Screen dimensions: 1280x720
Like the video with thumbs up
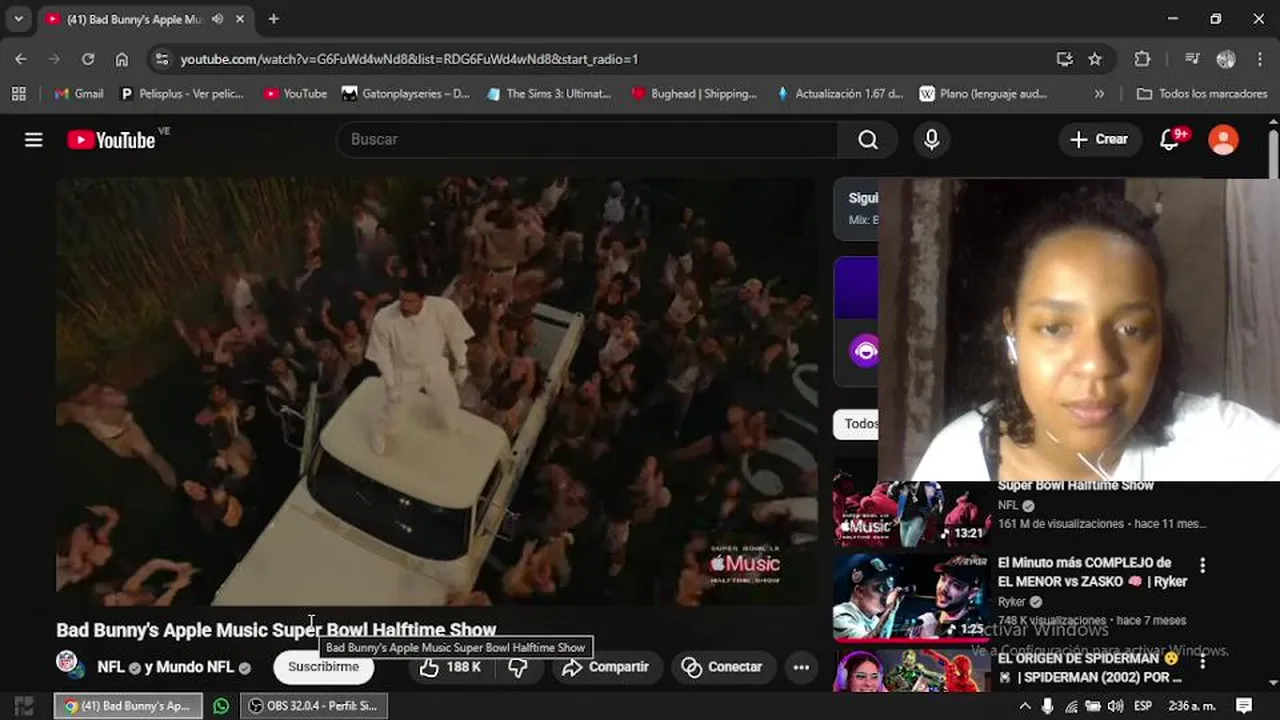[x=449, y=667]
